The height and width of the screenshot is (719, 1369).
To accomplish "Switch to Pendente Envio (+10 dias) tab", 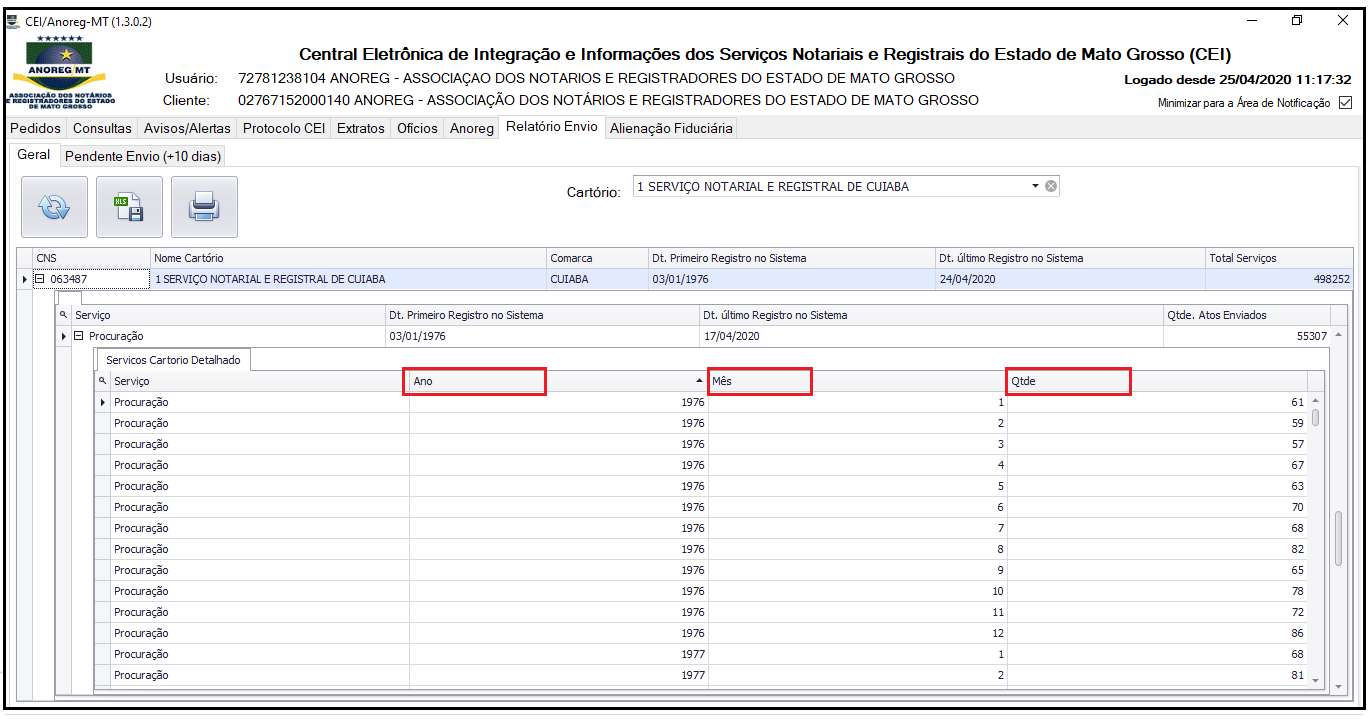I will coord(143,156).
